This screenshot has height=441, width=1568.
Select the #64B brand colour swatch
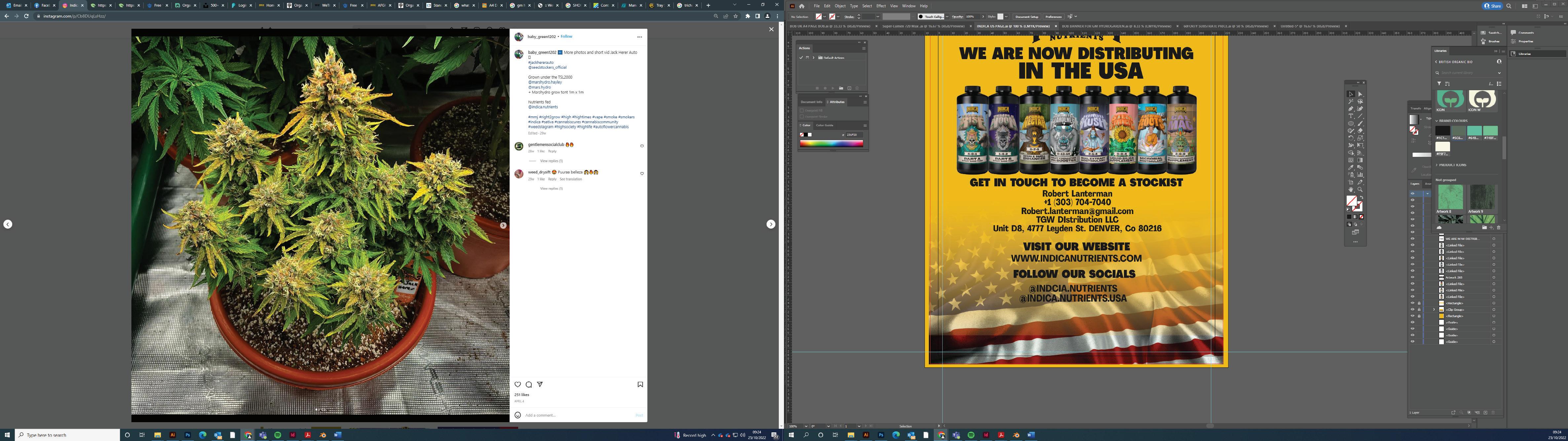1474,131
